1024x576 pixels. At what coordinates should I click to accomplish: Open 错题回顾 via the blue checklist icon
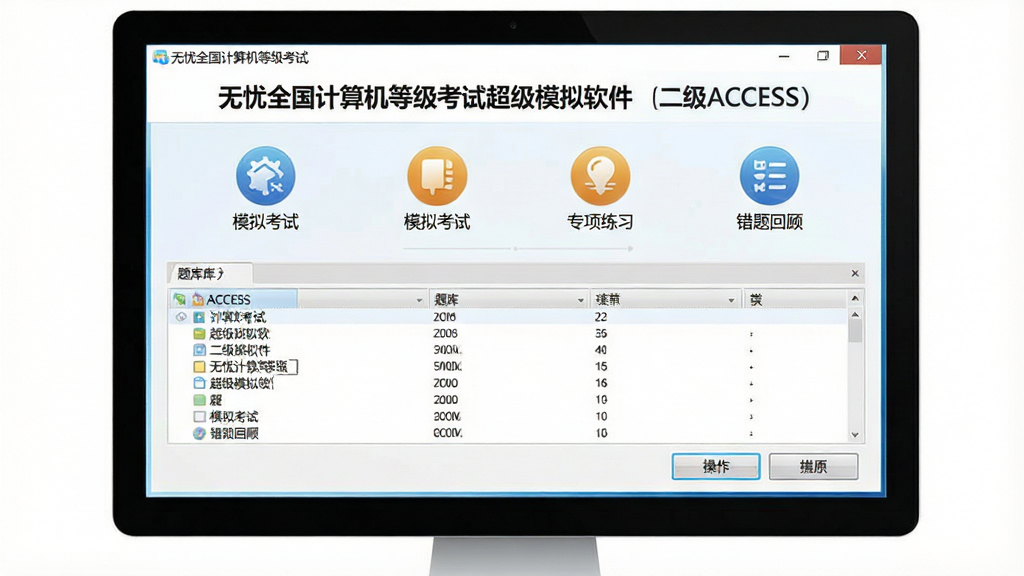pos(769,176)
